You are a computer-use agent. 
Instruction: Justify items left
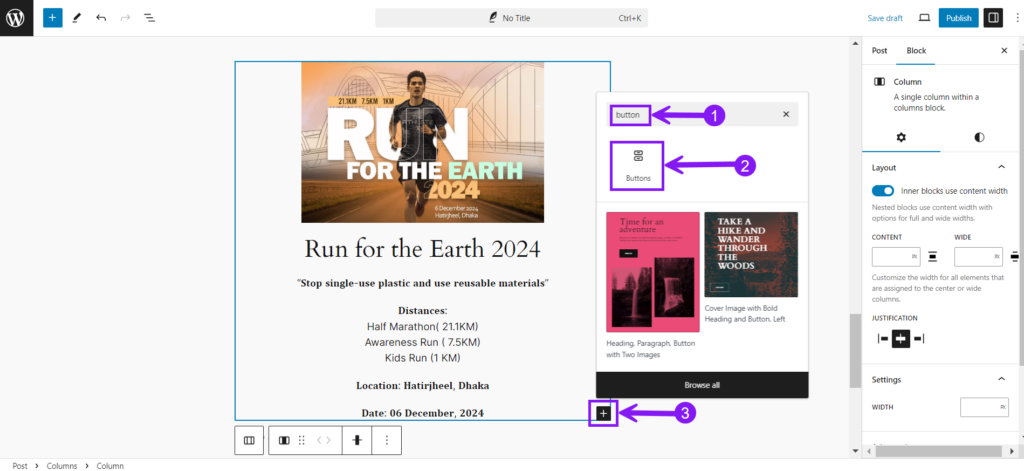[x=883, y=338]
